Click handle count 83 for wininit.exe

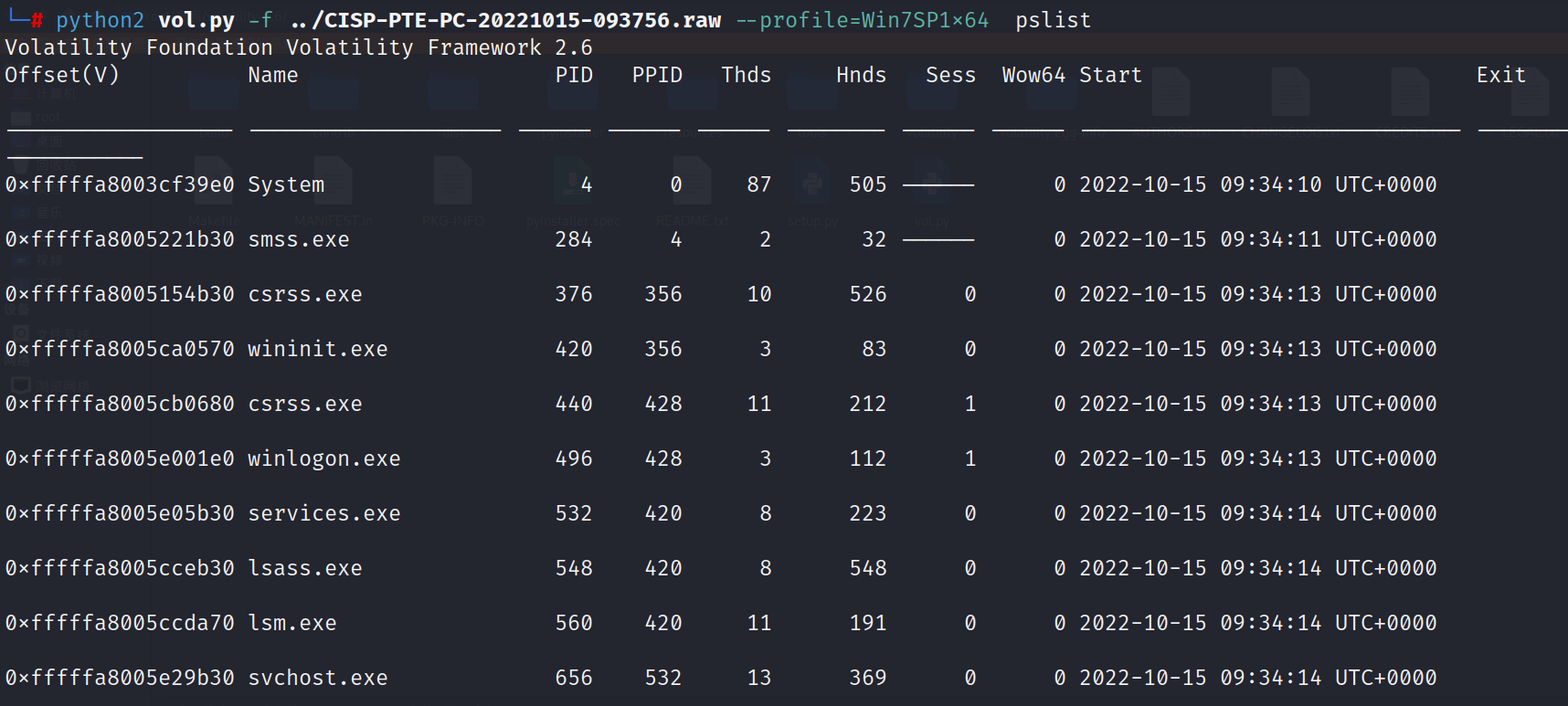pyautogui.click(x=874, y=349)
